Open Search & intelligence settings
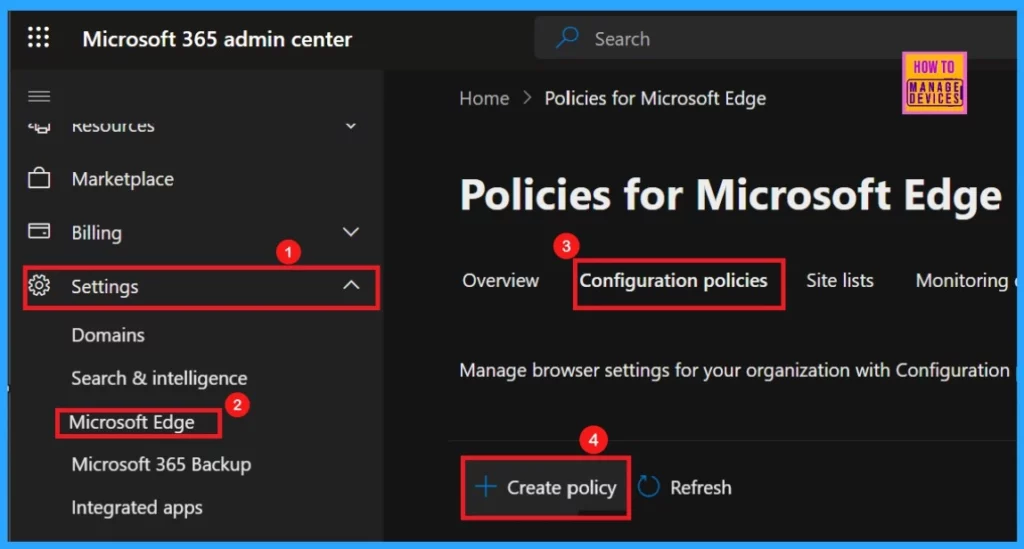Viewport: 1024px width, 549px height. coord(159,379)
